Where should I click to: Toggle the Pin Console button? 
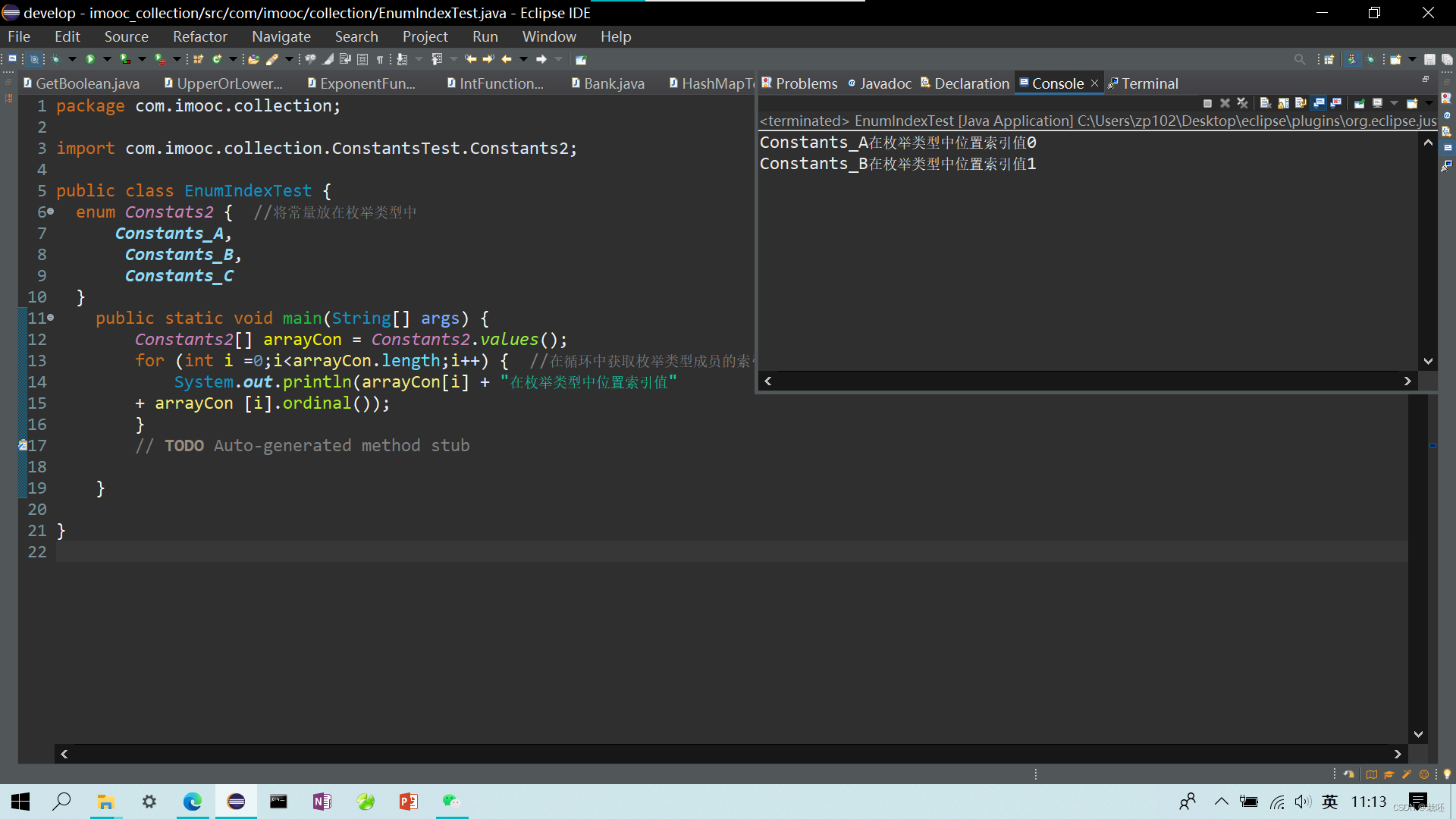tap(1359, 103)
